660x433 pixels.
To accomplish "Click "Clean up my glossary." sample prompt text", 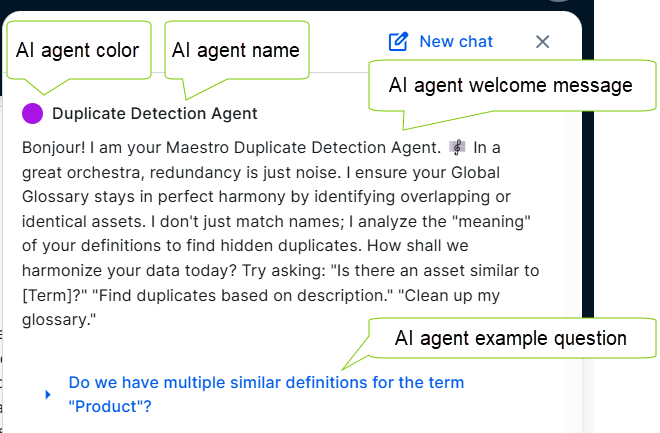I will pos(261,308).
